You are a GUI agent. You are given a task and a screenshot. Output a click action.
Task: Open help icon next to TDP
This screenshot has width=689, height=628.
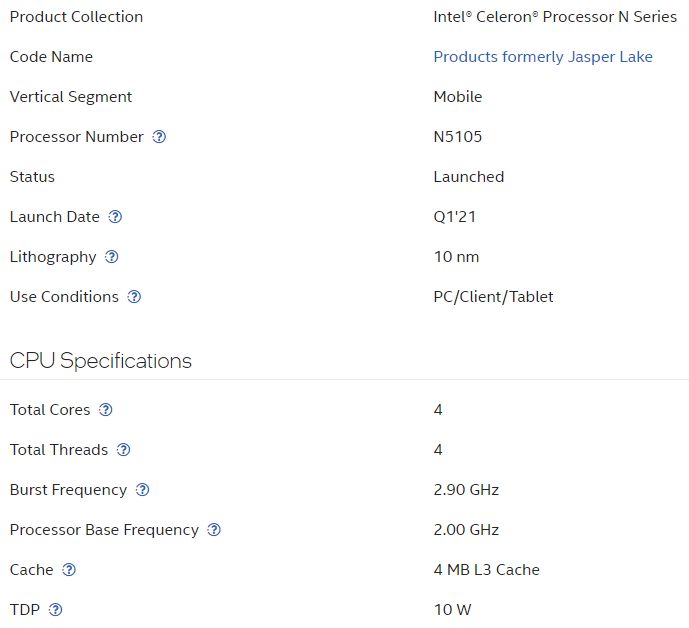55,610
